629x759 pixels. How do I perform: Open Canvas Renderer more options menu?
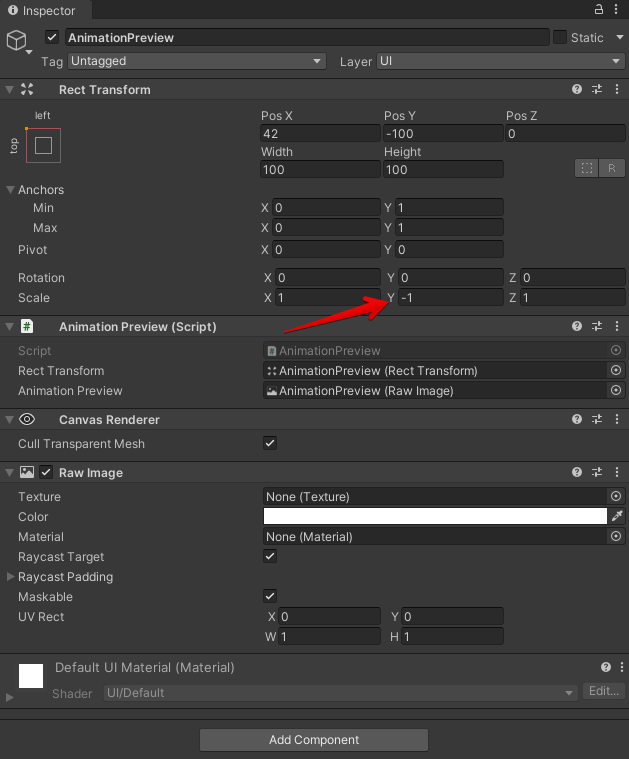coord(617,419)
